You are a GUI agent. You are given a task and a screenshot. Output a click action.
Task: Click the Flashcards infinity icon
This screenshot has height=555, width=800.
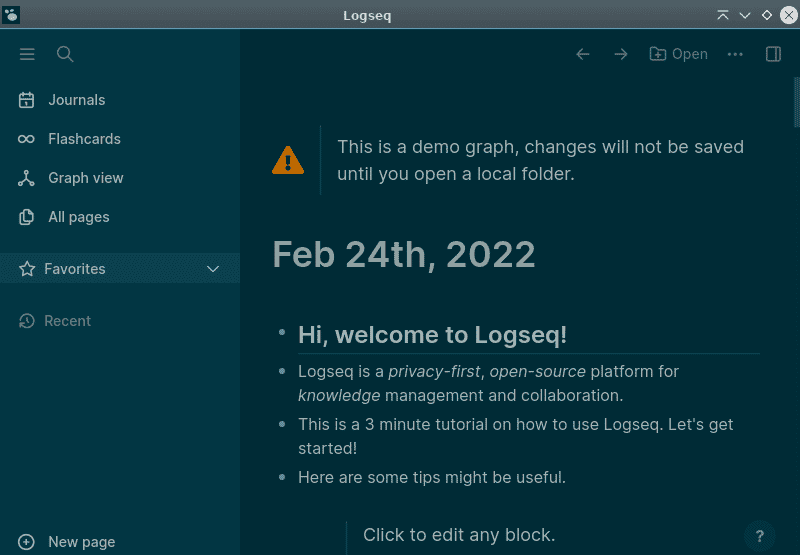(26, 139)
